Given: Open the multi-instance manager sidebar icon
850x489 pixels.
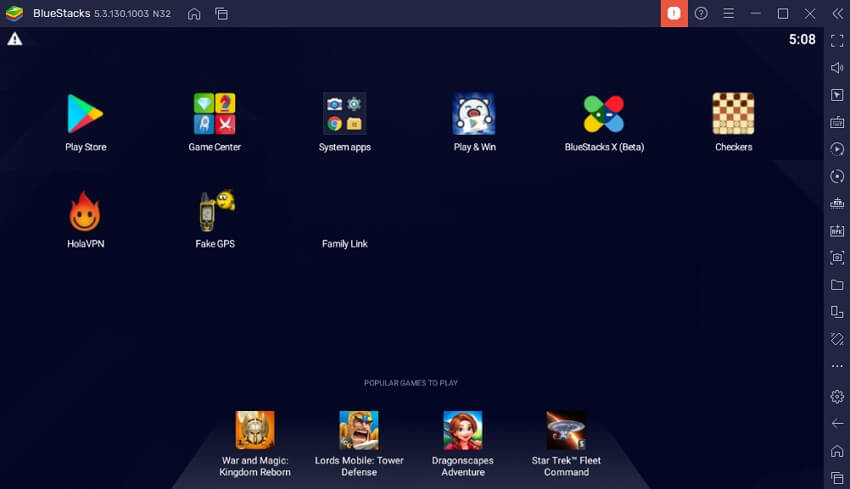Looking at the screenshot, I should coord(837,203).
